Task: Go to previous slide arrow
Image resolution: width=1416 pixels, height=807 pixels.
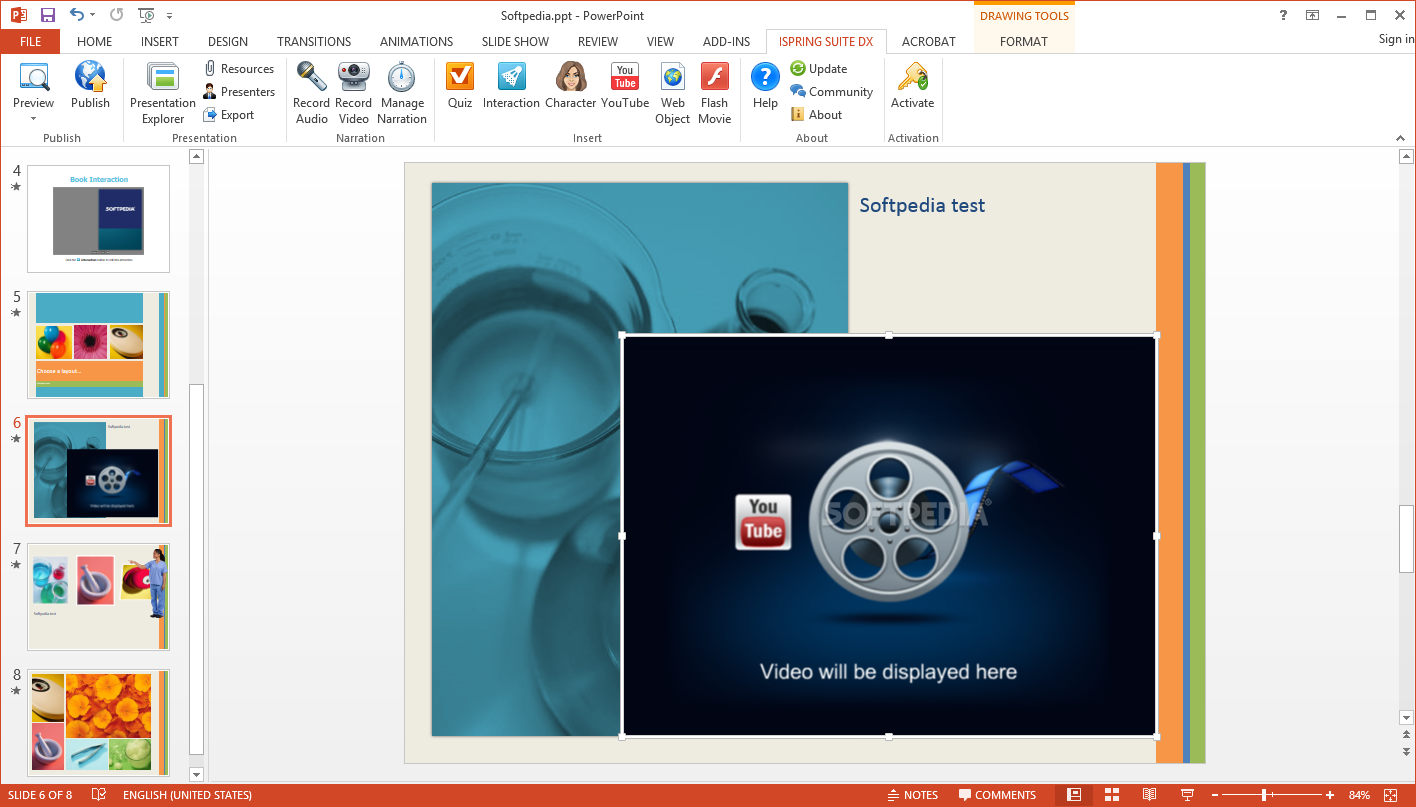Action: pyautogui.click(x=1407, y=735)
